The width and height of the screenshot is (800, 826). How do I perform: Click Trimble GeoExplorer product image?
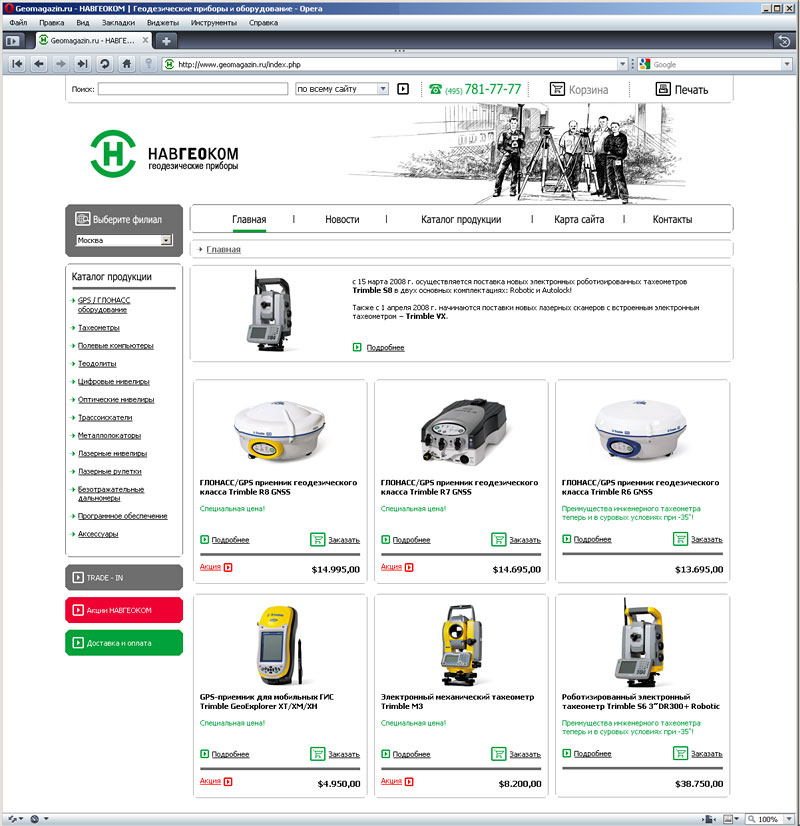click(x=280, y=645)
